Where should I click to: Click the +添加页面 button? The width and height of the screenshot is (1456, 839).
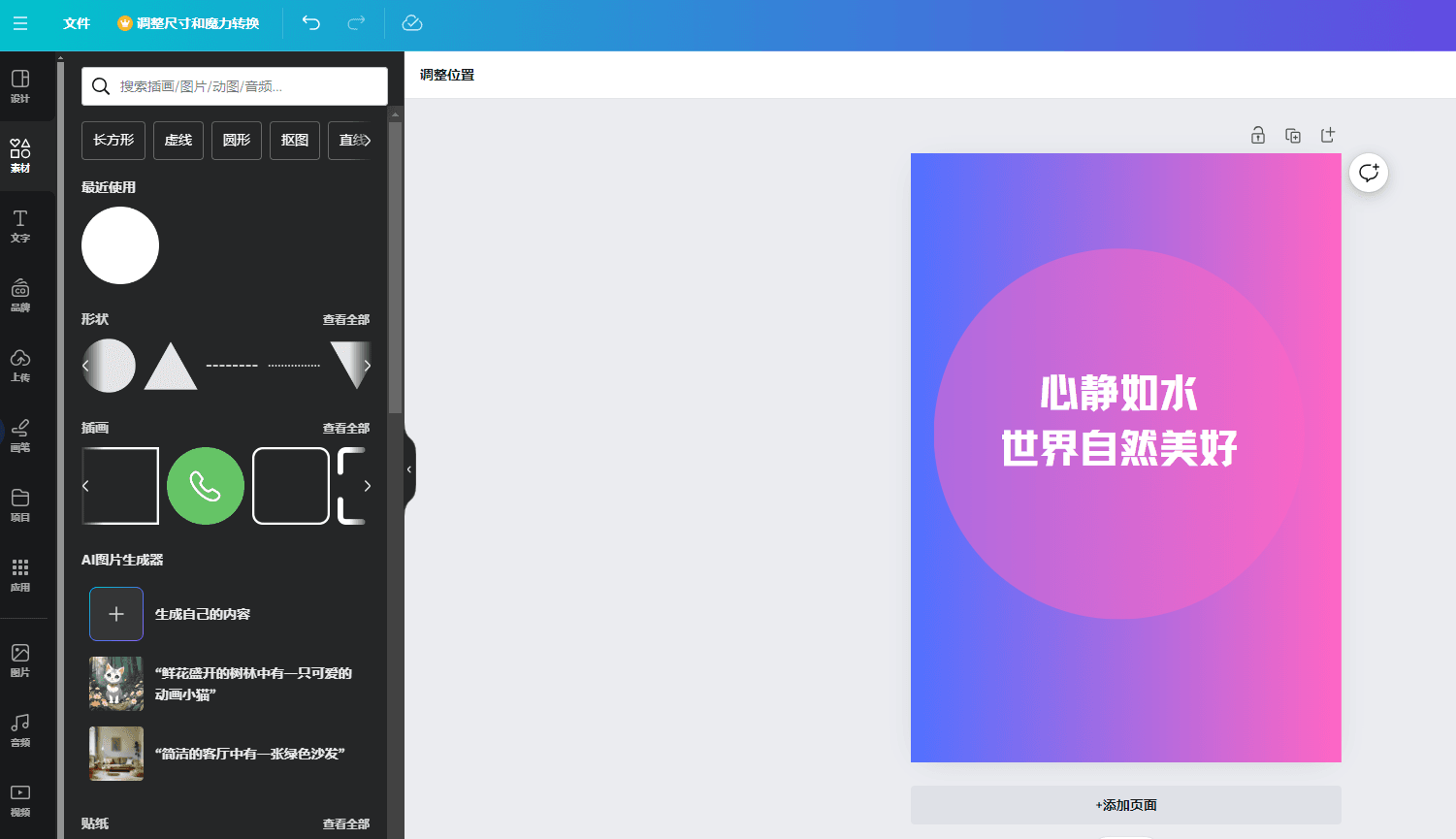click(x=1125, y=805)
